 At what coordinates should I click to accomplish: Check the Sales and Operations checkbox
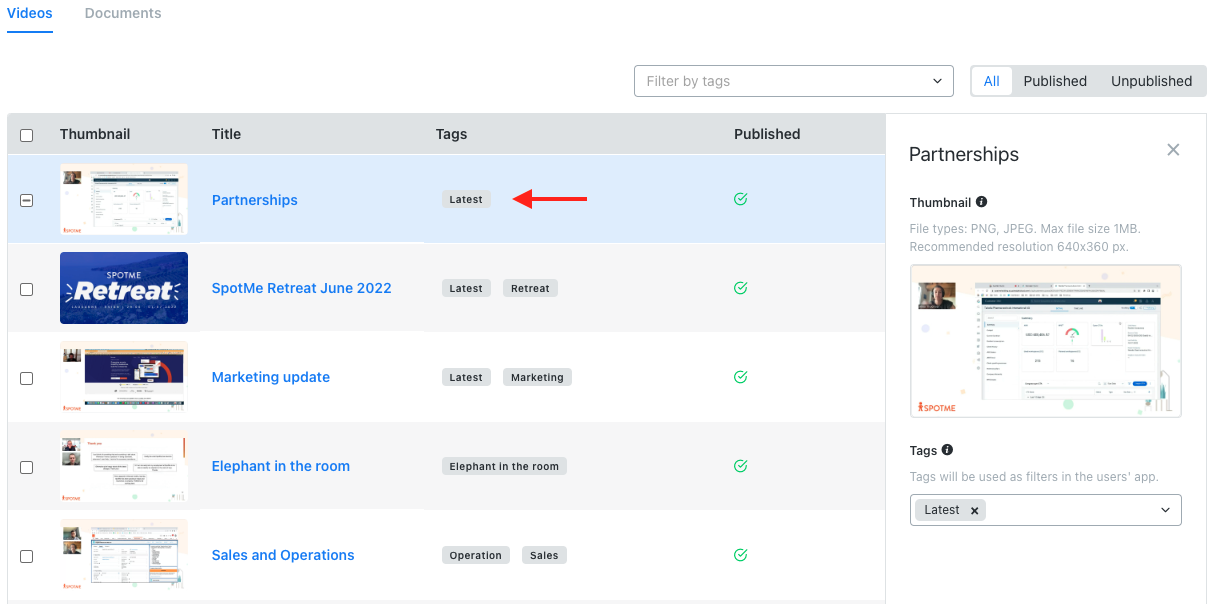pyautogui.click(x=27, y=556)
